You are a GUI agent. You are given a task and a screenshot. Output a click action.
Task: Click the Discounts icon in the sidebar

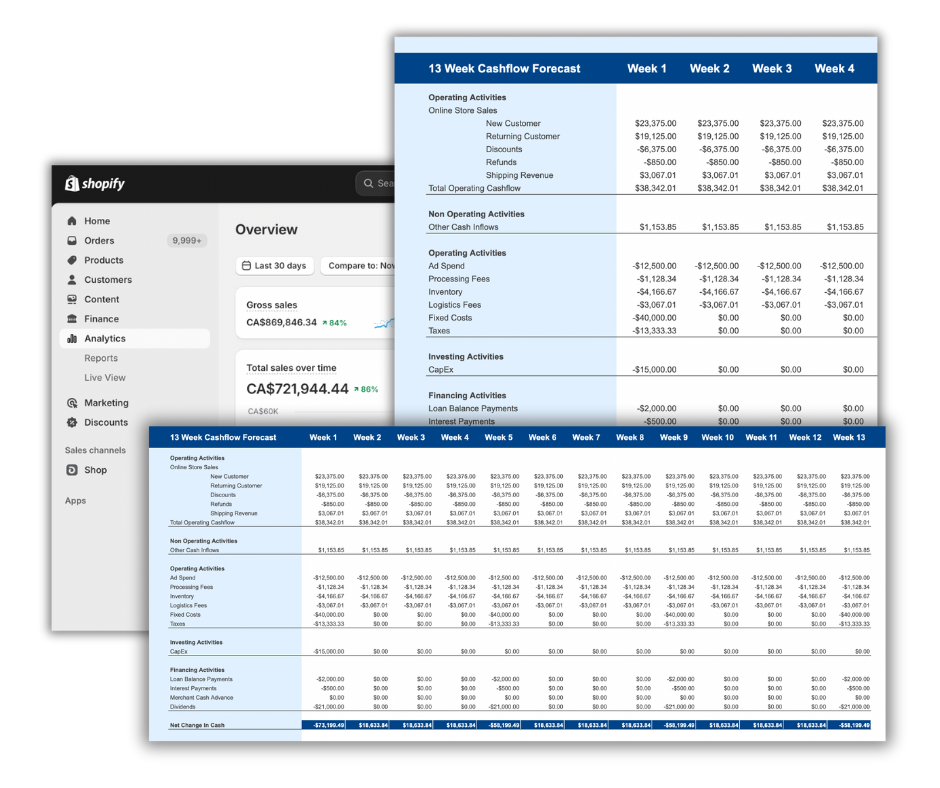click(x=71, y=422)
